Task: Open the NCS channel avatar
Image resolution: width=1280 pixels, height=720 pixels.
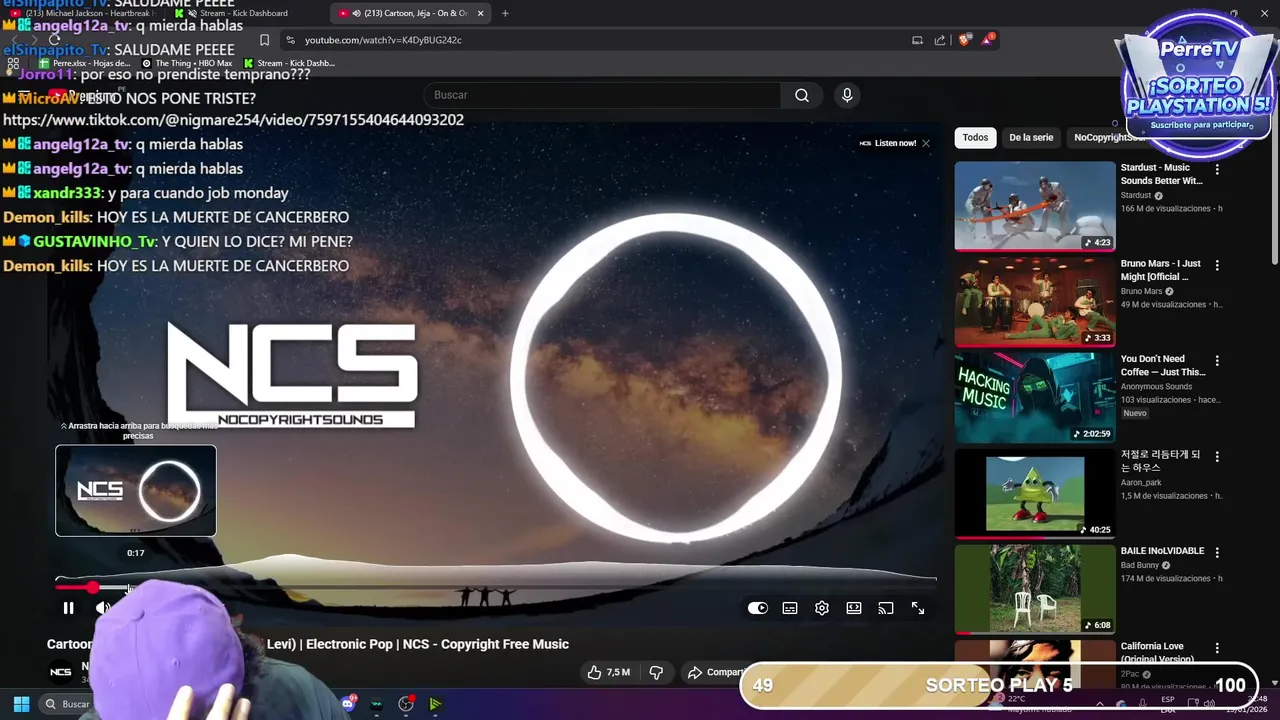Action: (x=61, y=672)
